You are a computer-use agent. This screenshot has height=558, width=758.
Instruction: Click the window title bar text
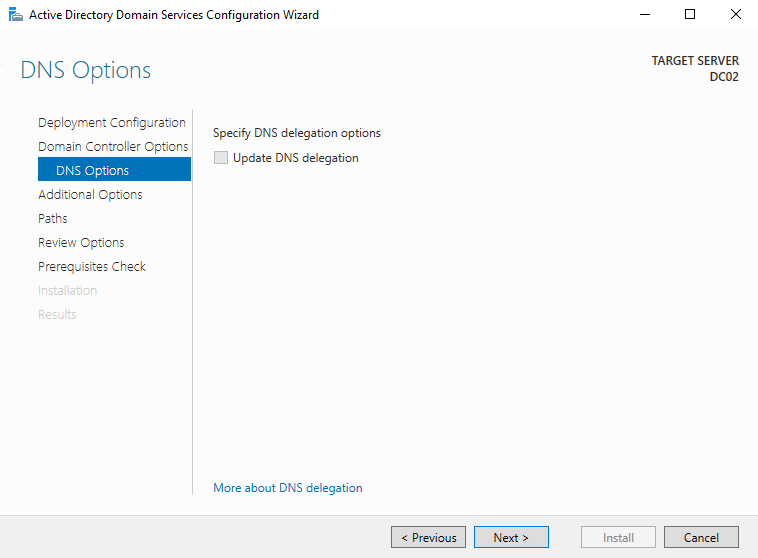pos(174,15)
